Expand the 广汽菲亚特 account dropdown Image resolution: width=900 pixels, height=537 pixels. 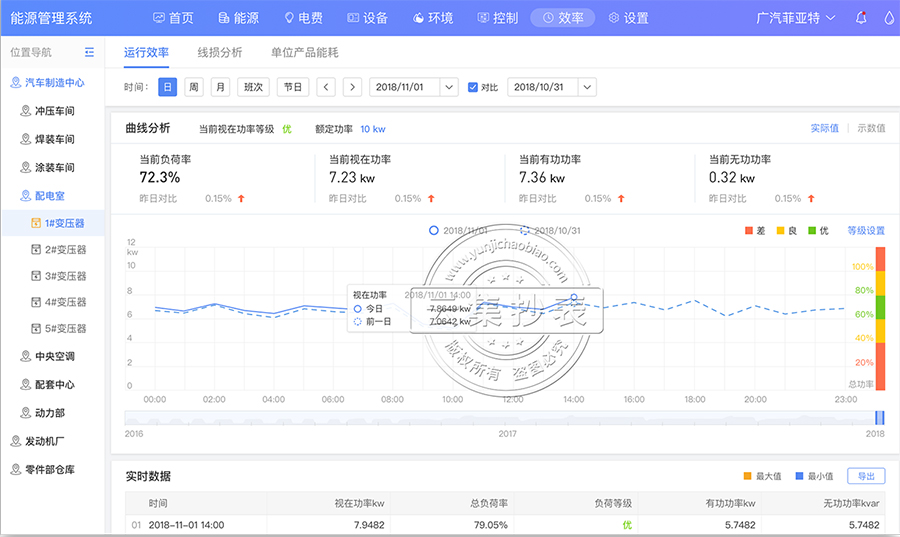(796, 18)
